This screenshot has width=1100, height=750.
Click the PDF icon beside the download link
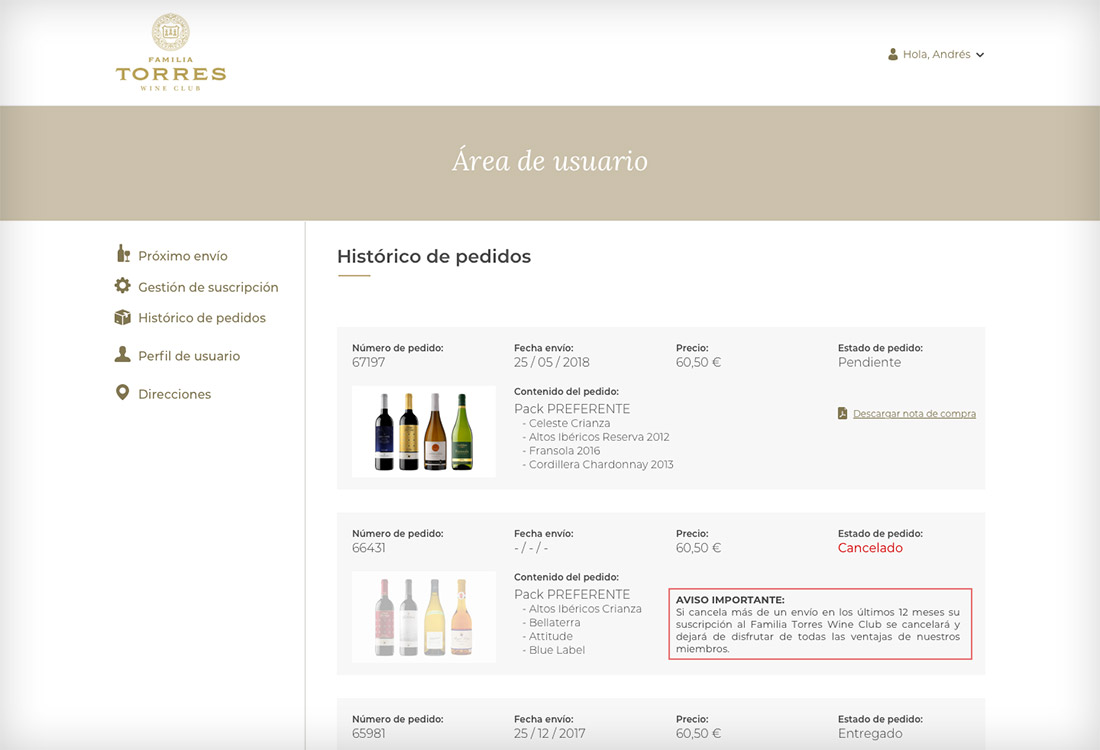pos(843,413)
